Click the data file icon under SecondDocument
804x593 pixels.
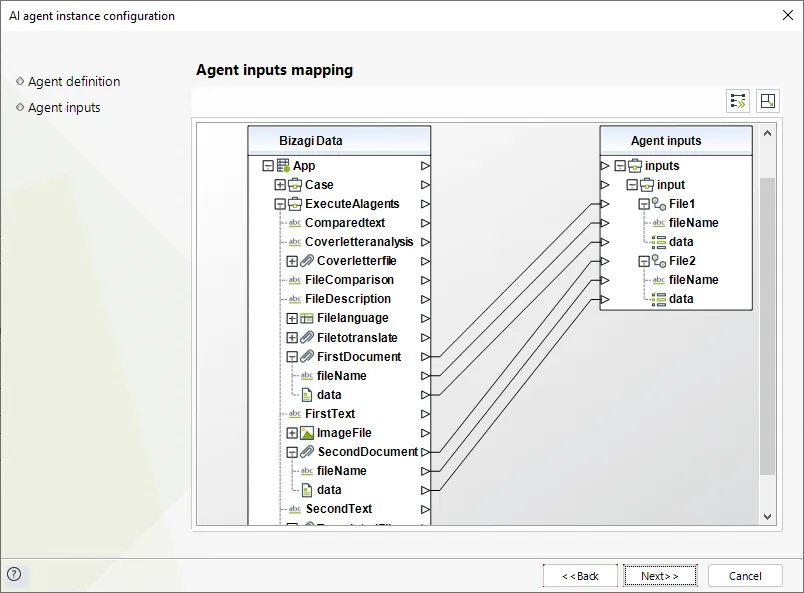click(x=307, y=490)
